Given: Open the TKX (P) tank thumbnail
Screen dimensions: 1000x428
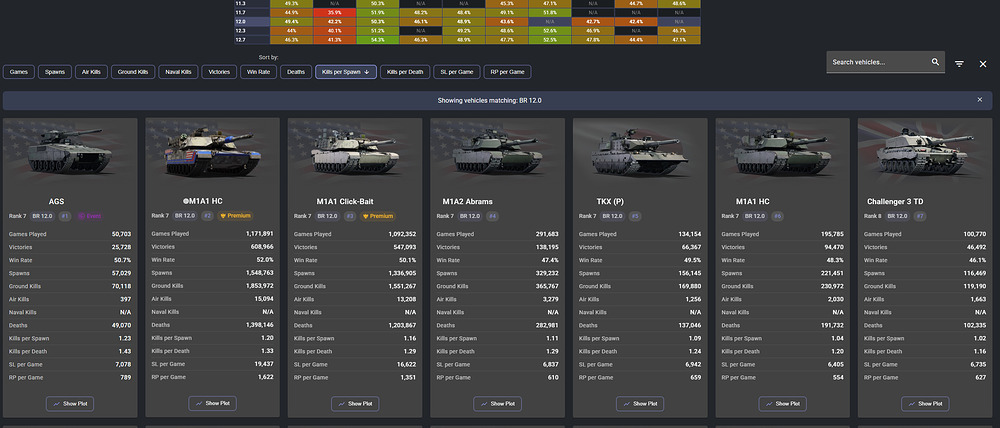Looking at the screenshot, I should coord(640,151).
